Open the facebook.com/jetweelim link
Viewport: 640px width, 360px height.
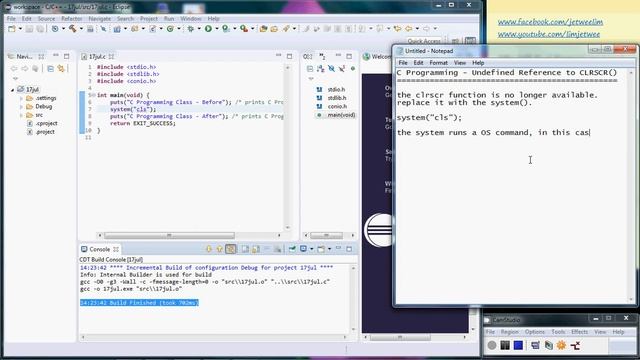550,22
